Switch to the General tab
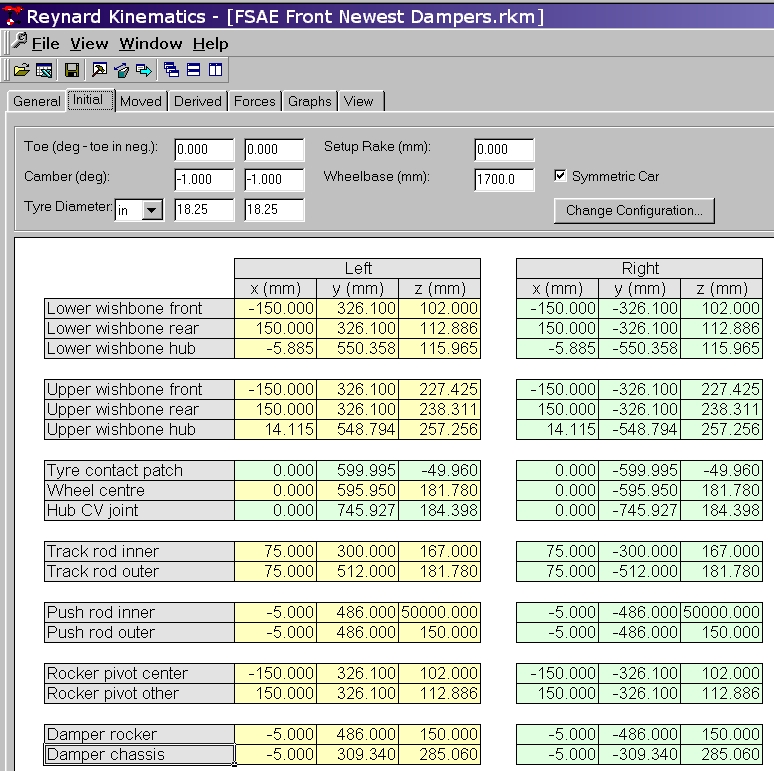774x771 pixels. (x=37, y=101)
